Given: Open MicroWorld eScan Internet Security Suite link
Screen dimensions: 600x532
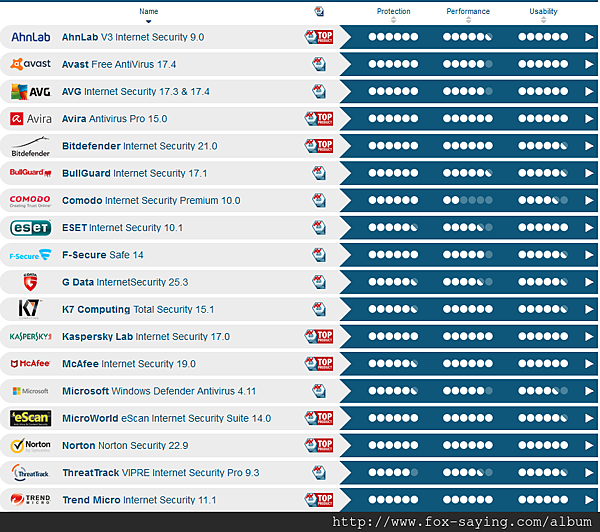Looking at the screenshot, I should point(166,418).
